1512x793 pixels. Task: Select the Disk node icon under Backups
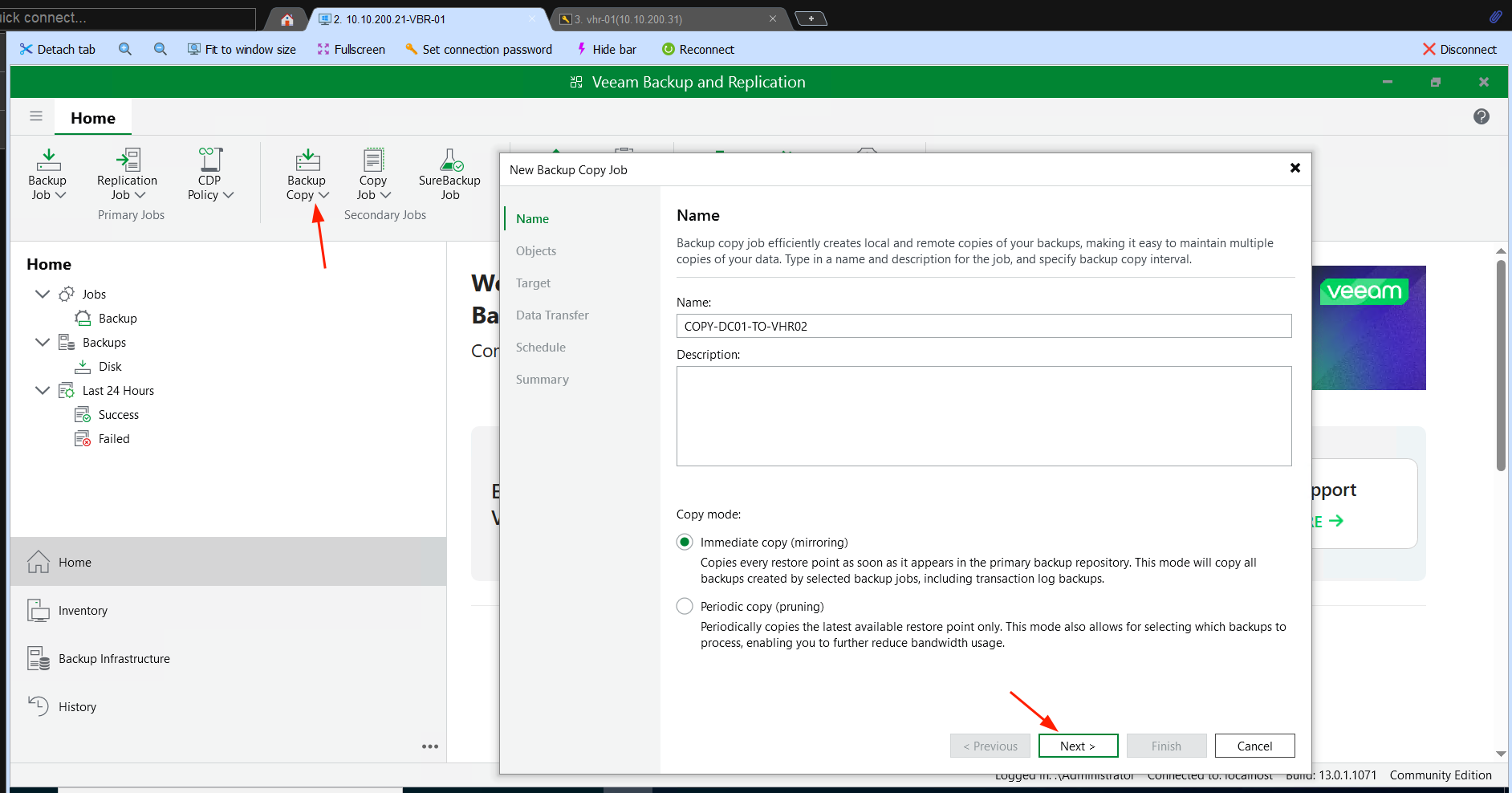click(83, 367)
